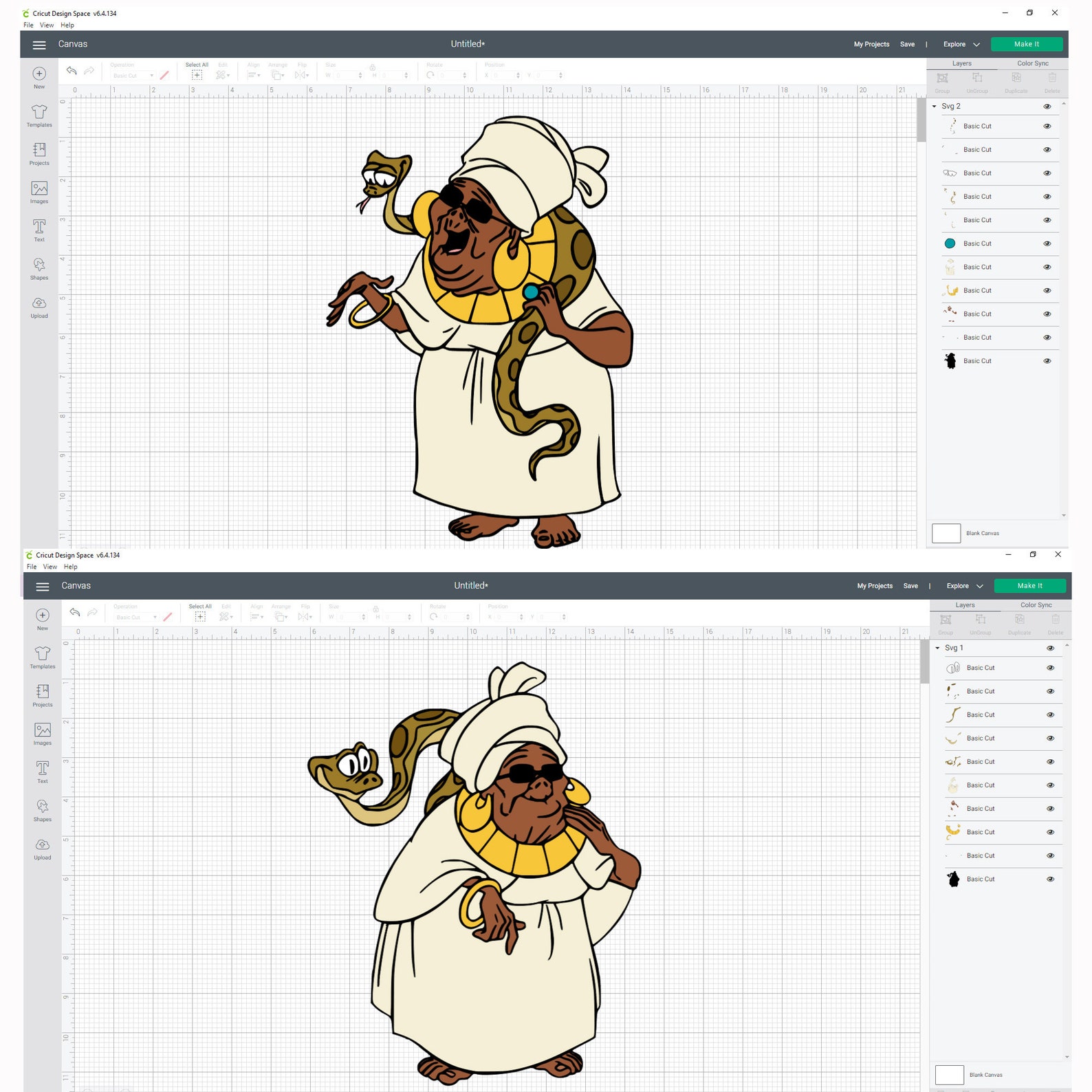Image resolution: width=1092 pixels, height=1092 pixels.
Task: Collapse the Svg 2 layer group
Action: (934, 107)
